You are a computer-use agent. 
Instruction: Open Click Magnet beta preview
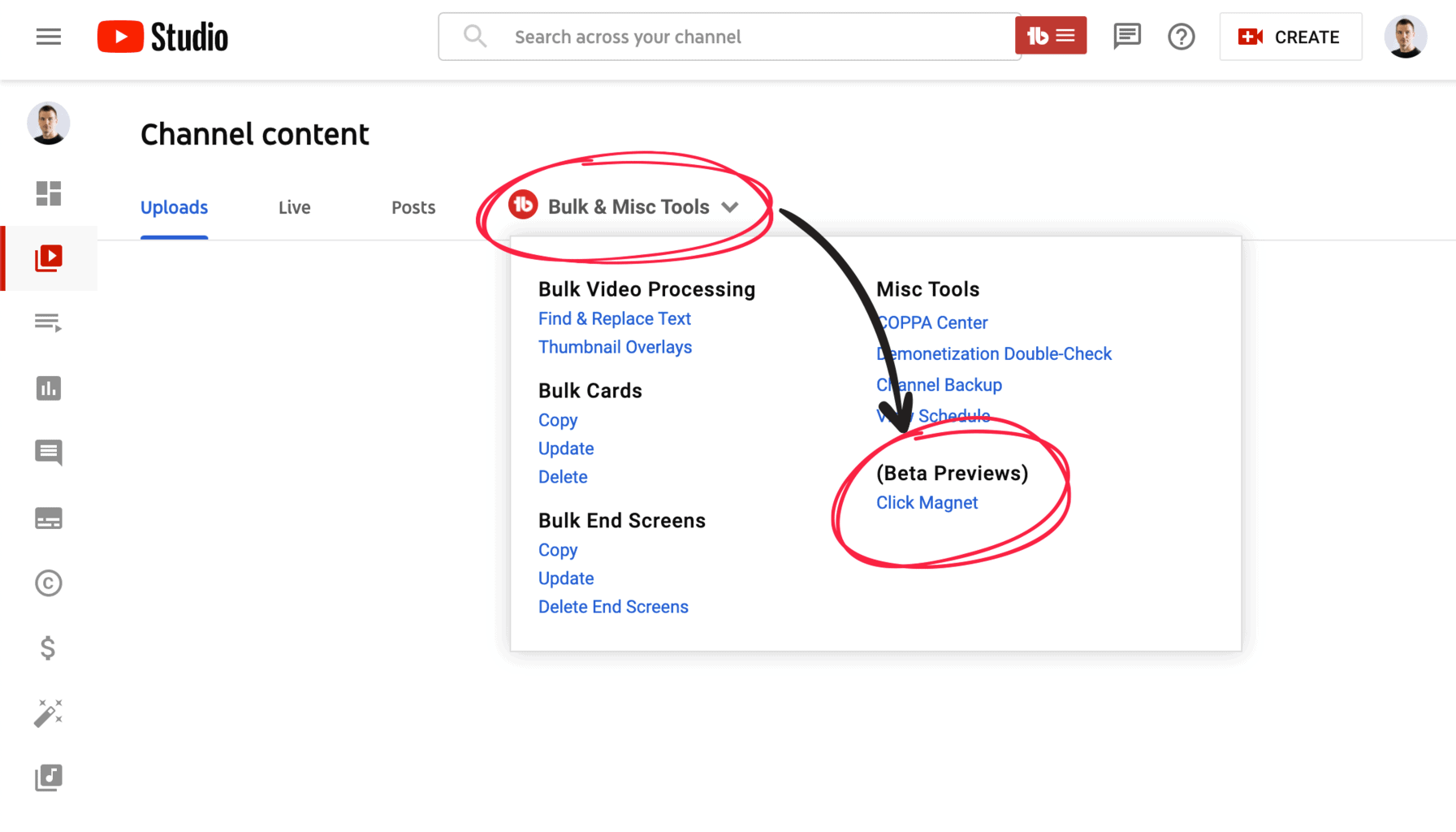[x=927, y=502]
